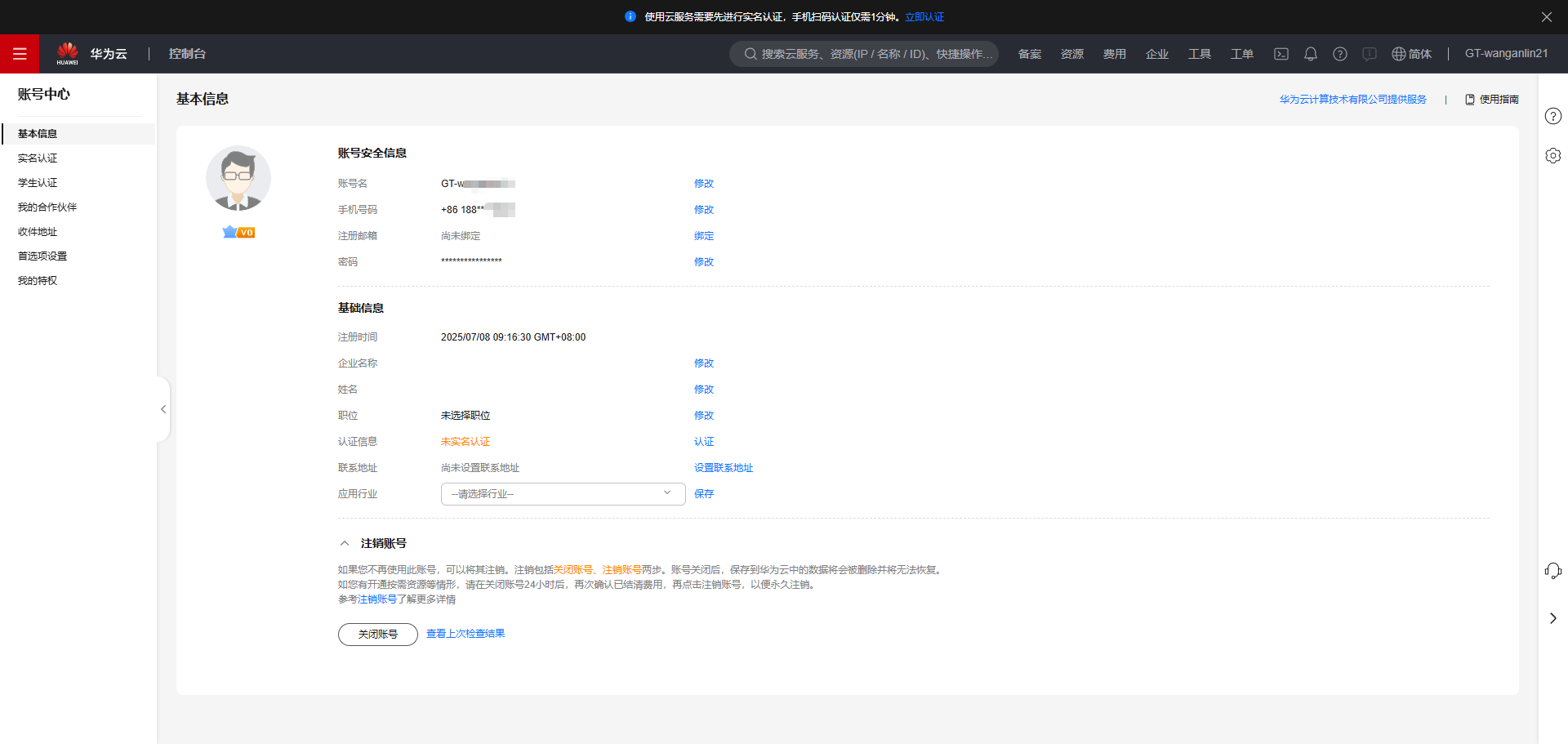The height and width of the screenshot is (744, 1568).
Task: Collapse the left sidebar panel
Action: click(x=163, y=409)
